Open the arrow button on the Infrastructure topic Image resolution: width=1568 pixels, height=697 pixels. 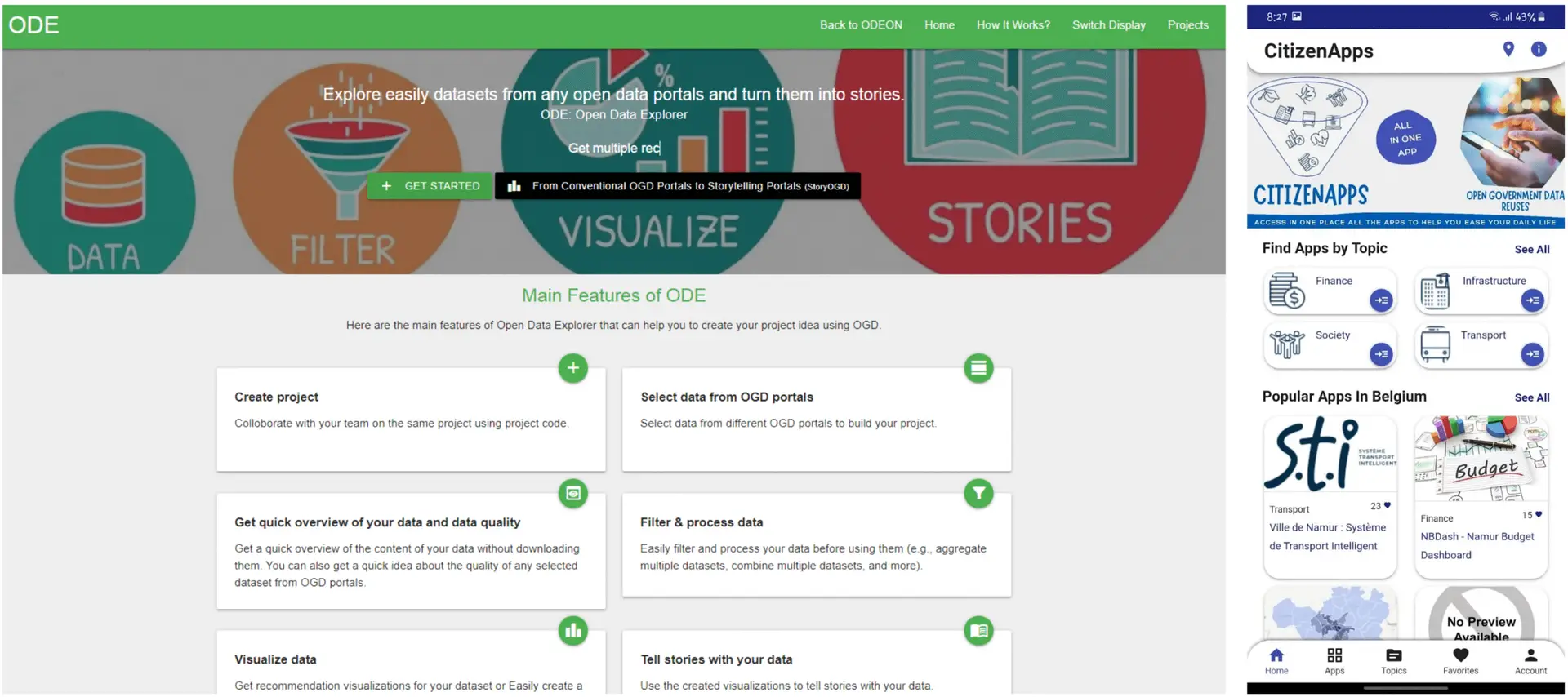tap(1533, 300)
